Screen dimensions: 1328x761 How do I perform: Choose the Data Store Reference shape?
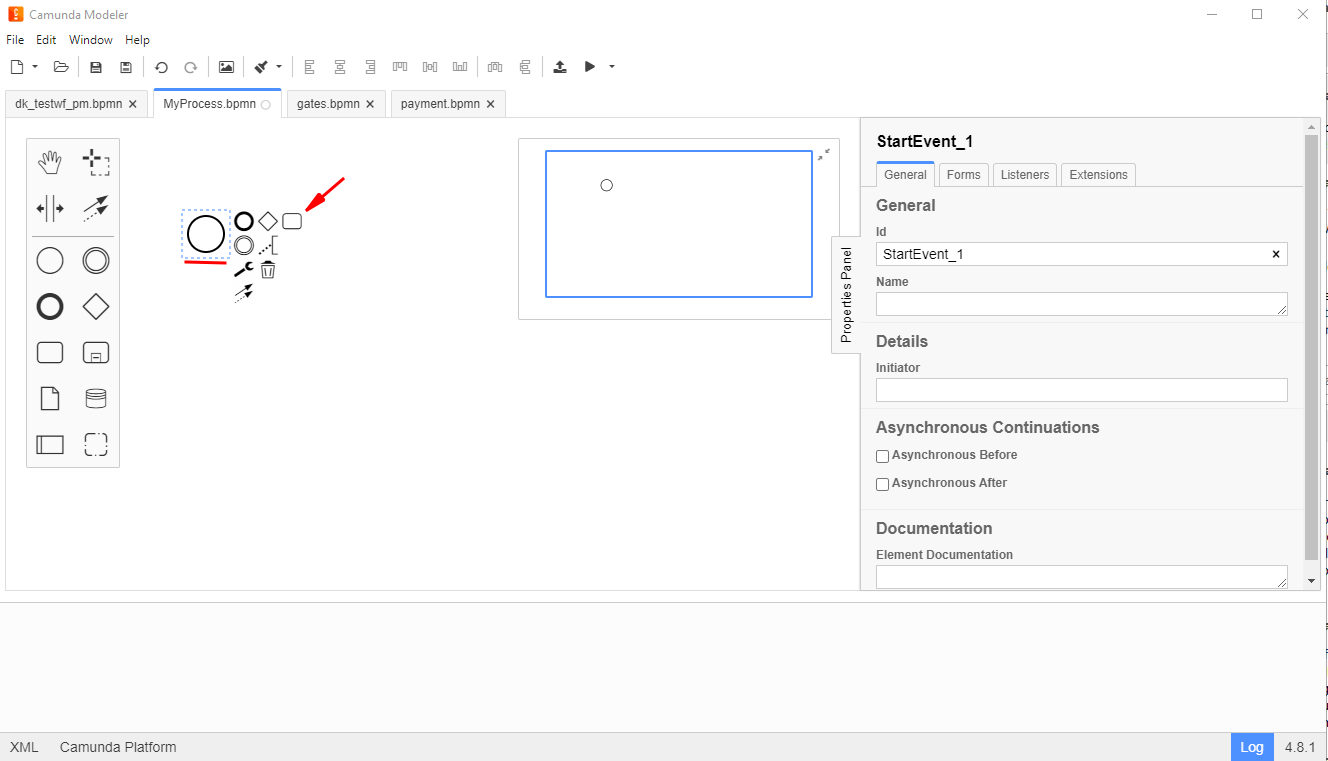pos(96,399)
